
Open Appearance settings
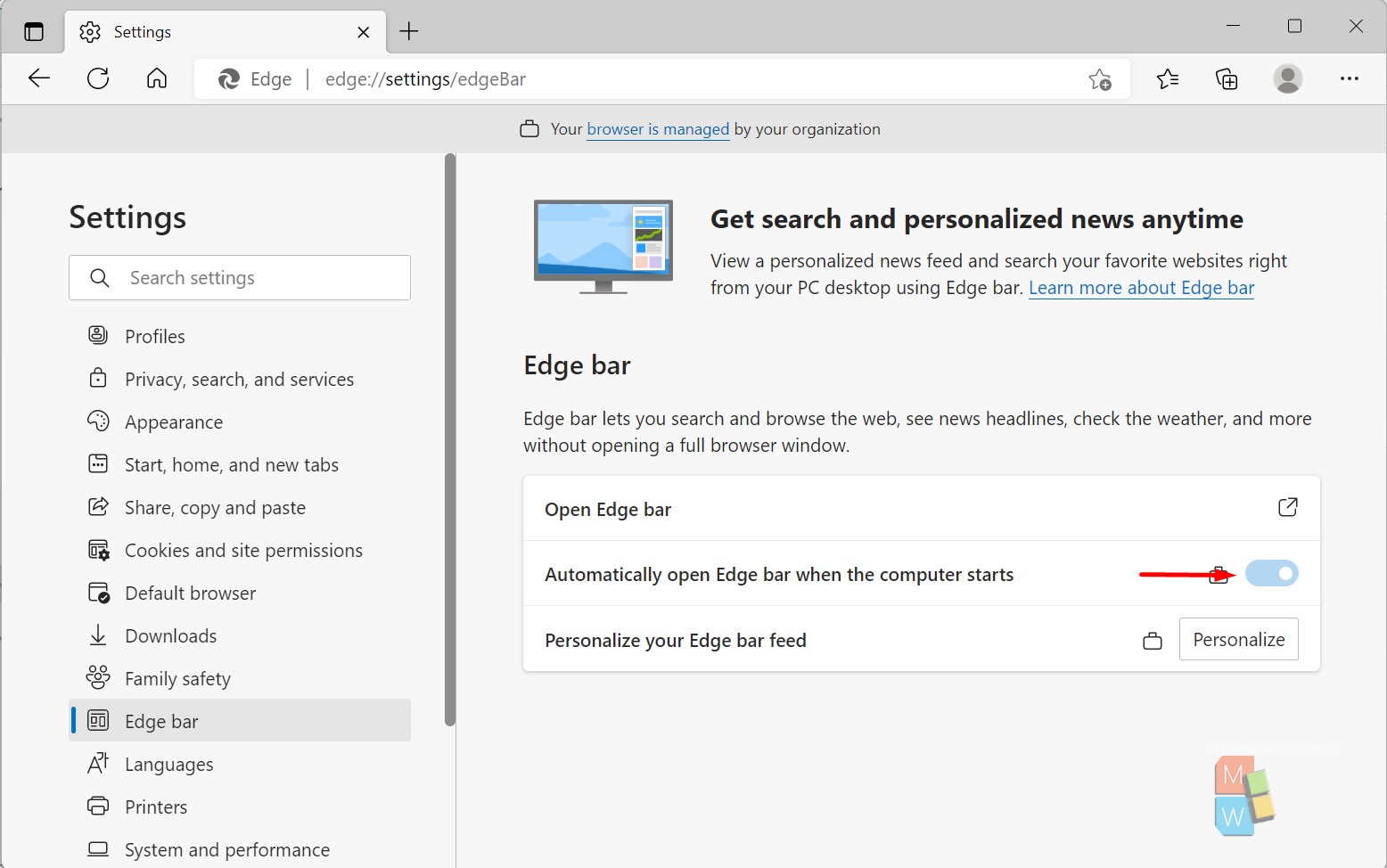tap(241, 422)
